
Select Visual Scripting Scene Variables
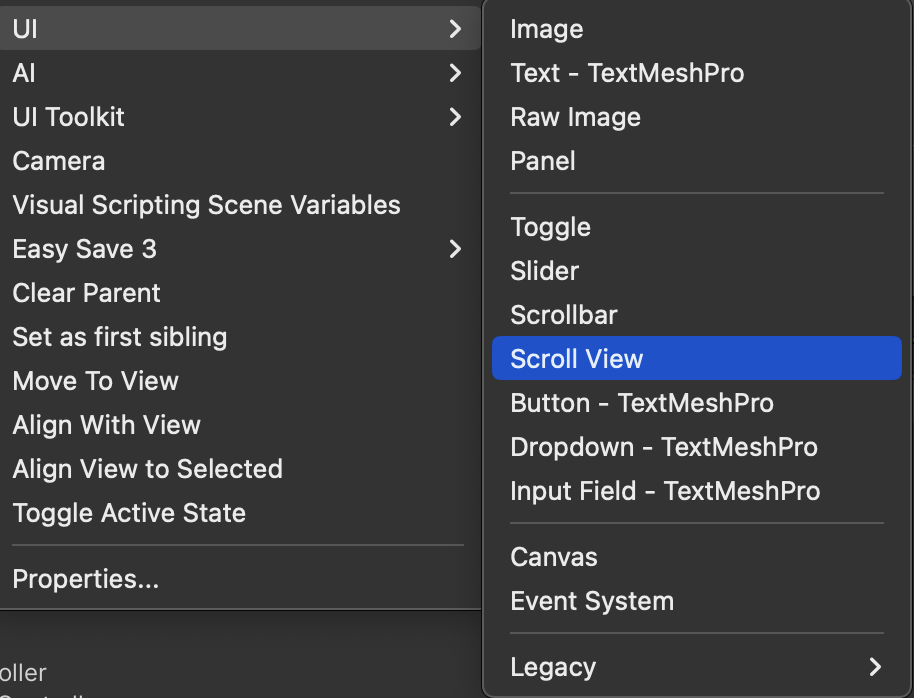206,205
